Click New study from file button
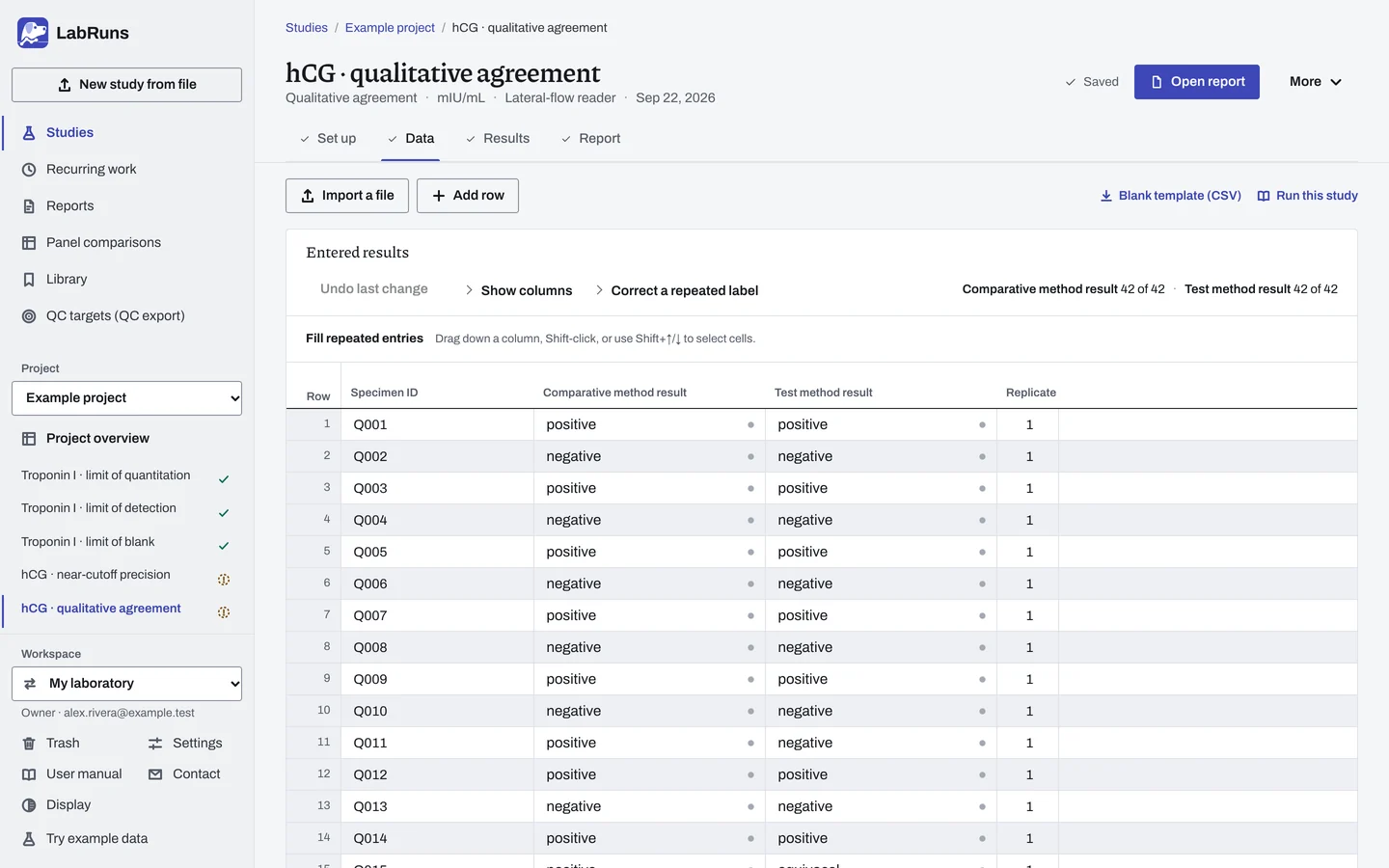The image size is (1389, 868). [126, 85]
